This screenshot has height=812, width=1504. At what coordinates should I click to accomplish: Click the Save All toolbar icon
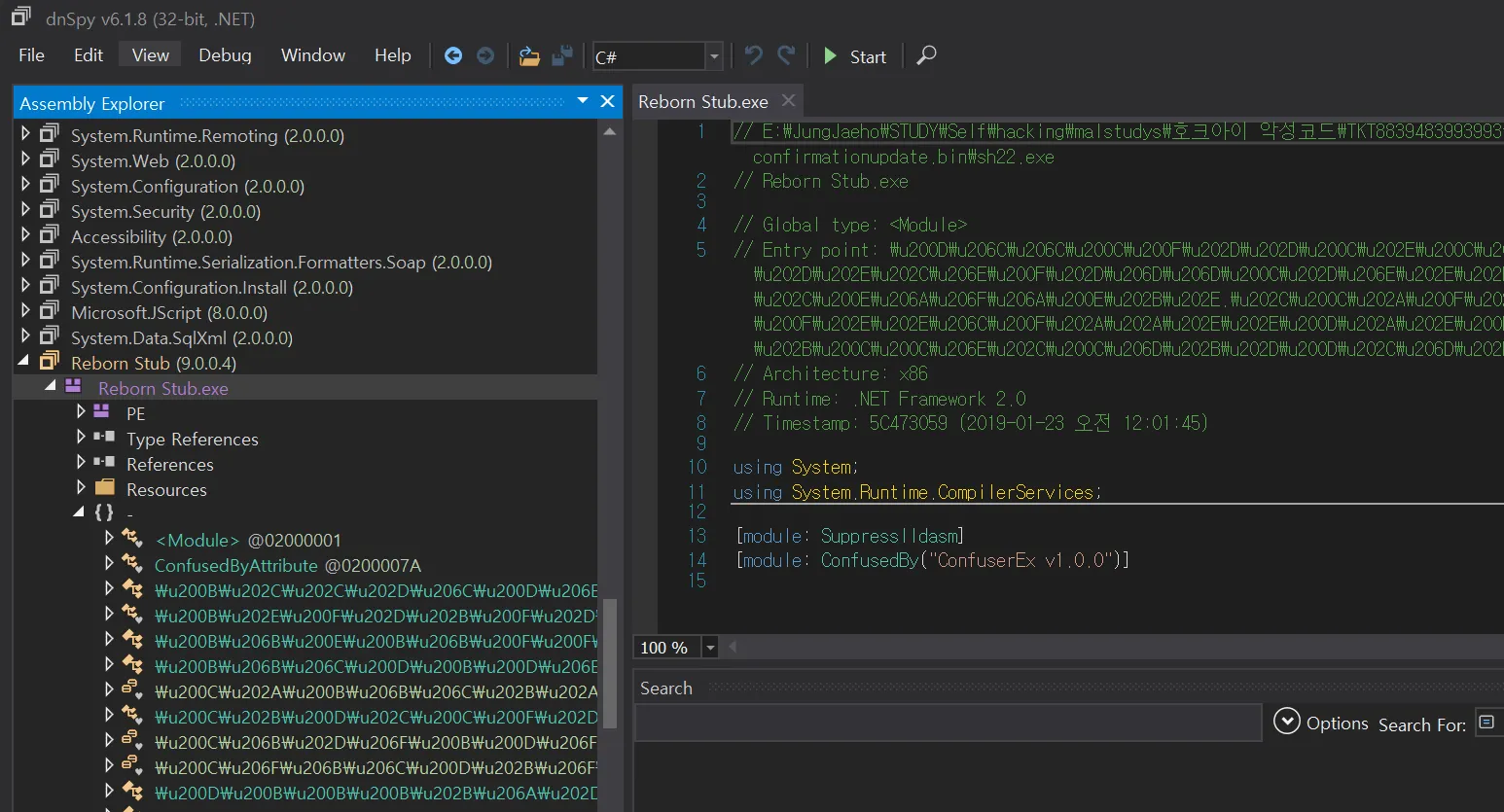tap(562, 56)
